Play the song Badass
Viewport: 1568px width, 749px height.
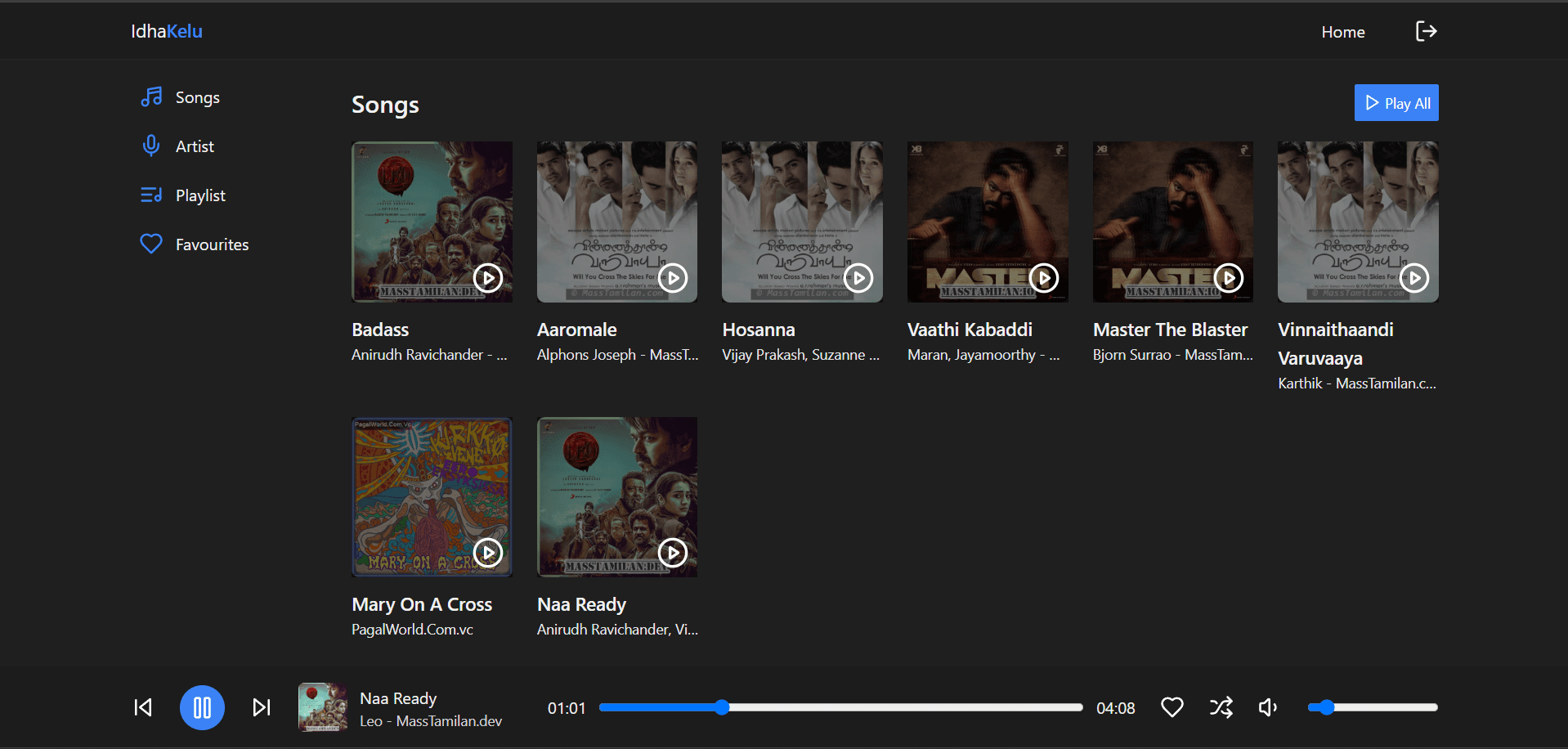click(x=488, y=278)
